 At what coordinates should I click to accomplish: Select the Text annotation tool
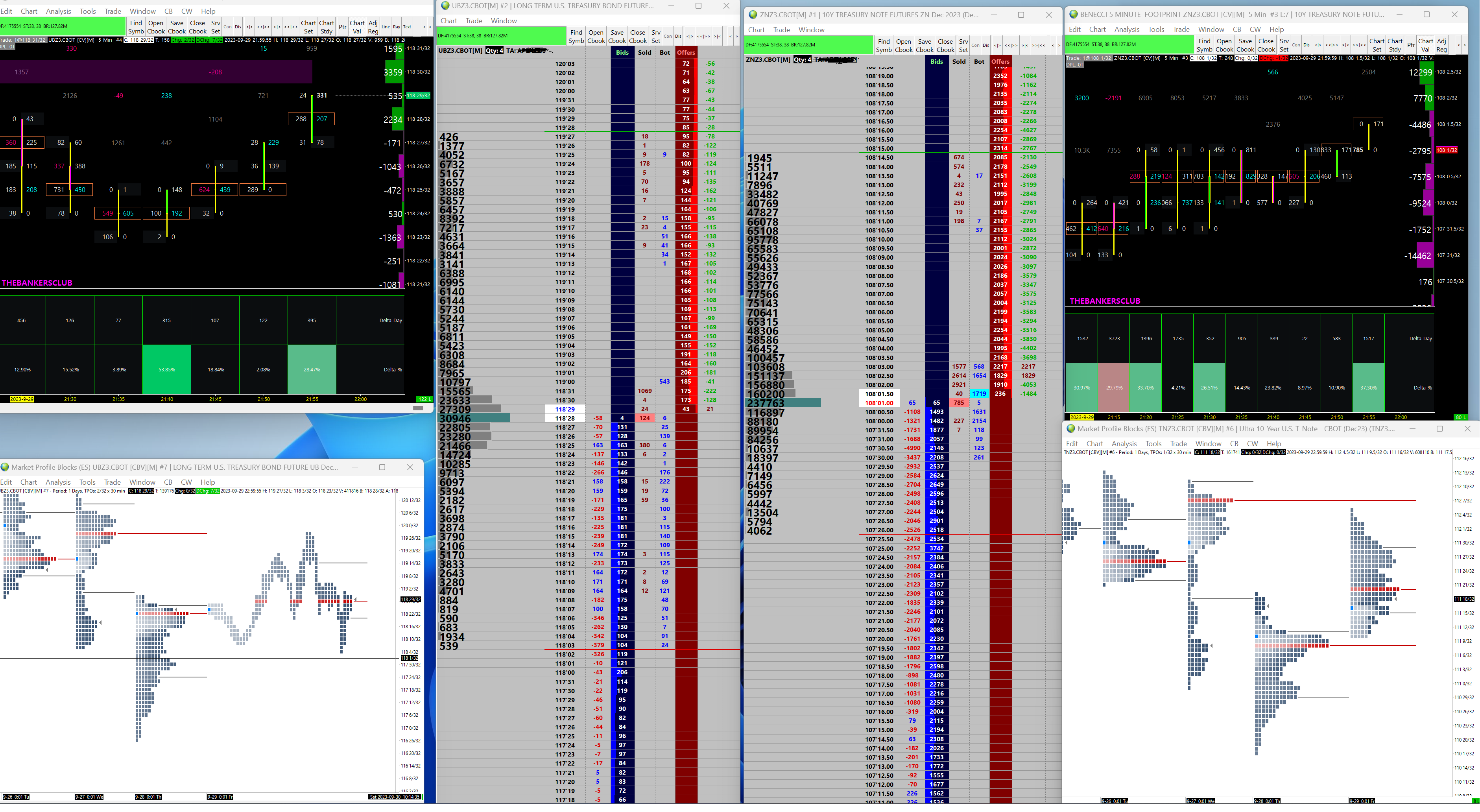(x=407, y=27)
